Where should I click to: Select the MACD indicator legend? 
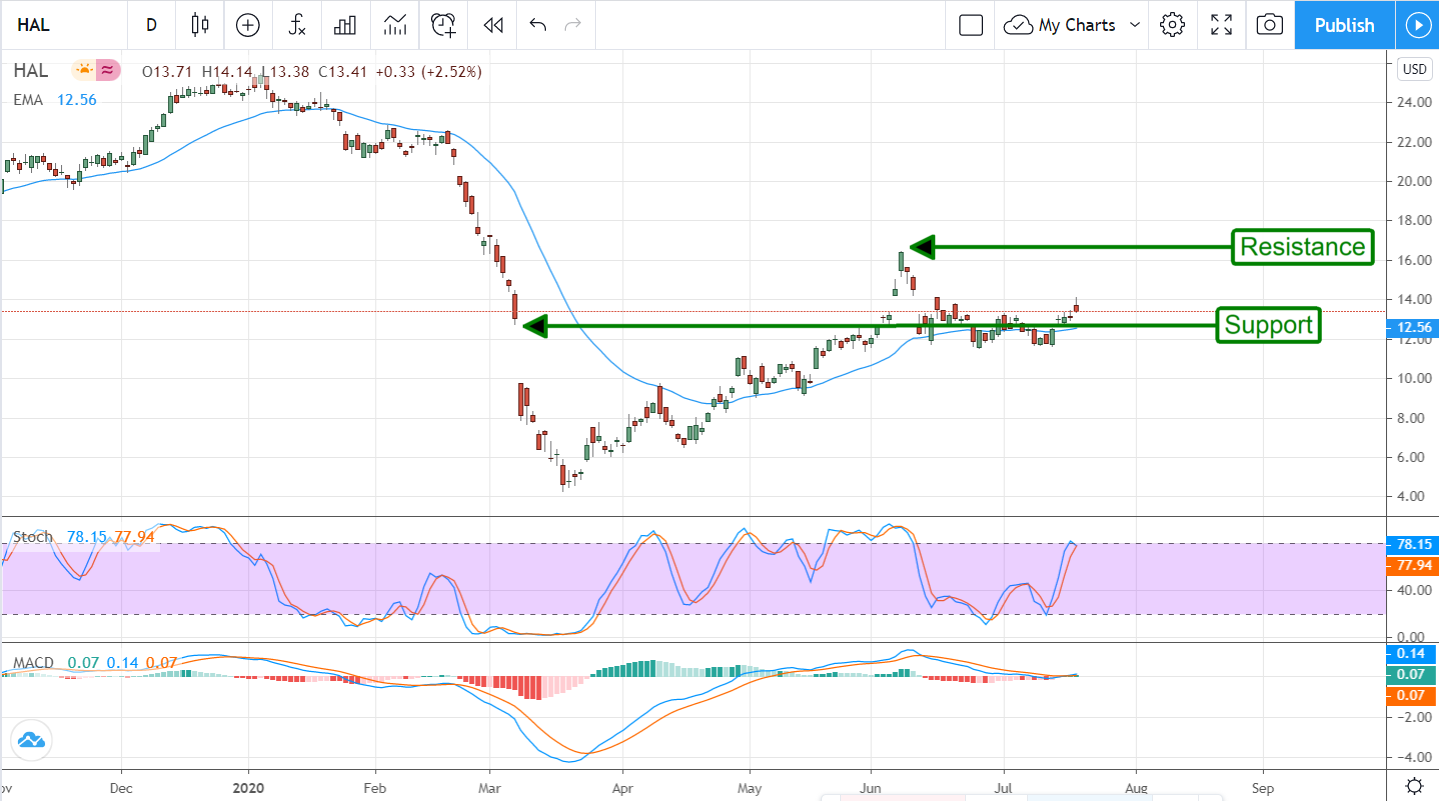click(x=34, y=663)
